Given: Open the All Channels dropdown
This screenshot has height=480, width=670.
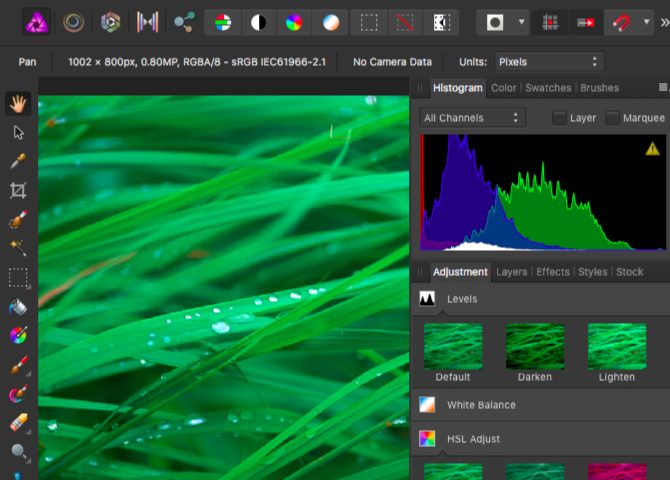Looking at the screenshot, I should pos(473,118).
